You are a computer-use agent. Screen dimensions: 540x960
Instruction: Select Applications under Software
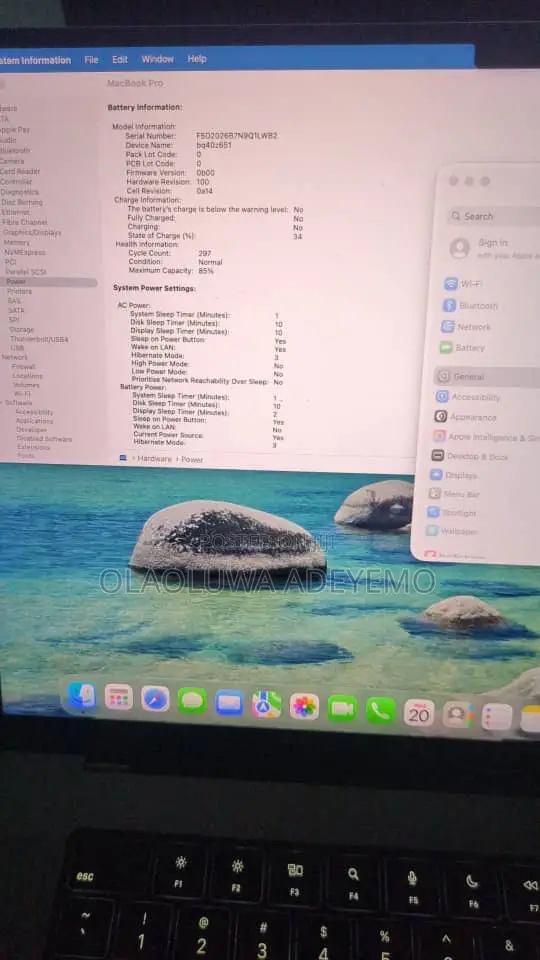pyautogui.click(x=34, y=421)
